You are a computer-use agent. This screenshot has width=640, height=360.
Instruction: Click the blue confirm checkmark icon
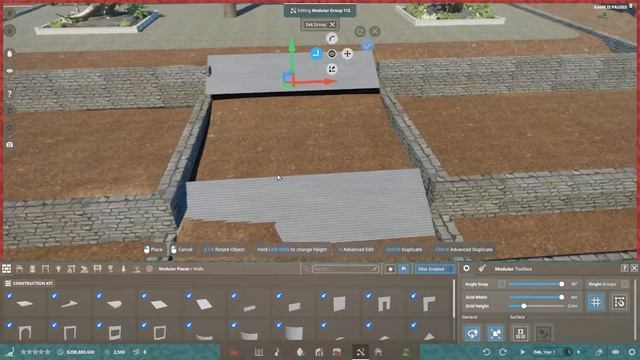pyautogui.click(x=367, y=45)
